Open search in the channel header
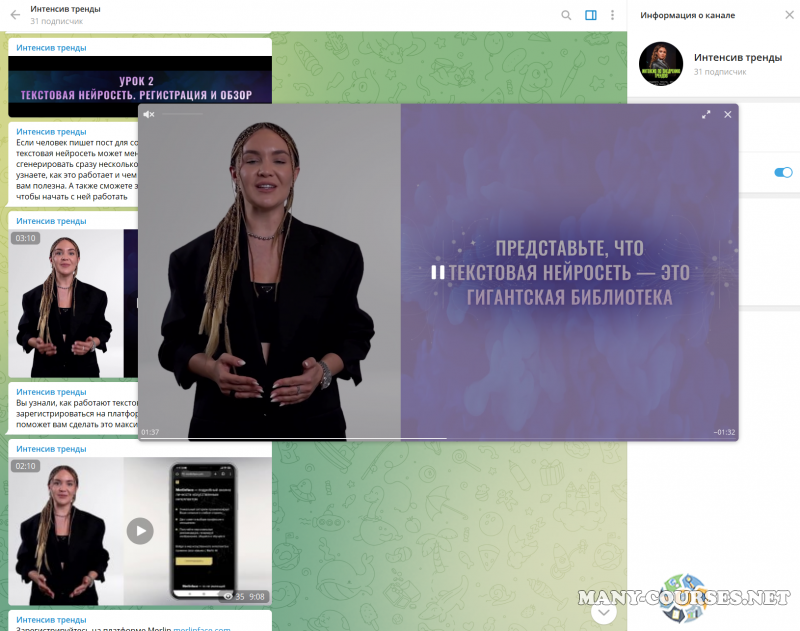 click(566, 15)
